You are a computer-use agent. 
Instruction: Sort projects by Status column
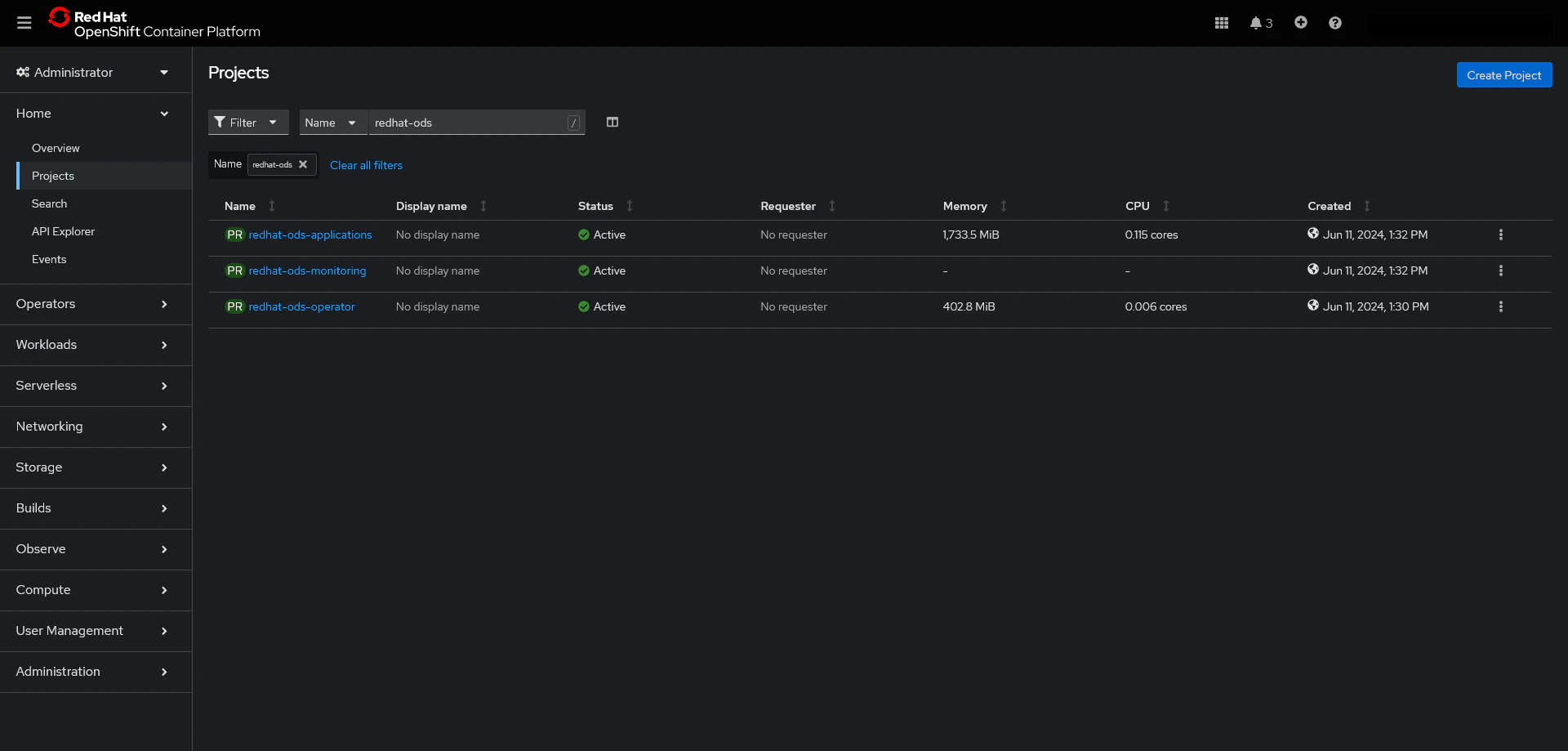tap(605, 206)
